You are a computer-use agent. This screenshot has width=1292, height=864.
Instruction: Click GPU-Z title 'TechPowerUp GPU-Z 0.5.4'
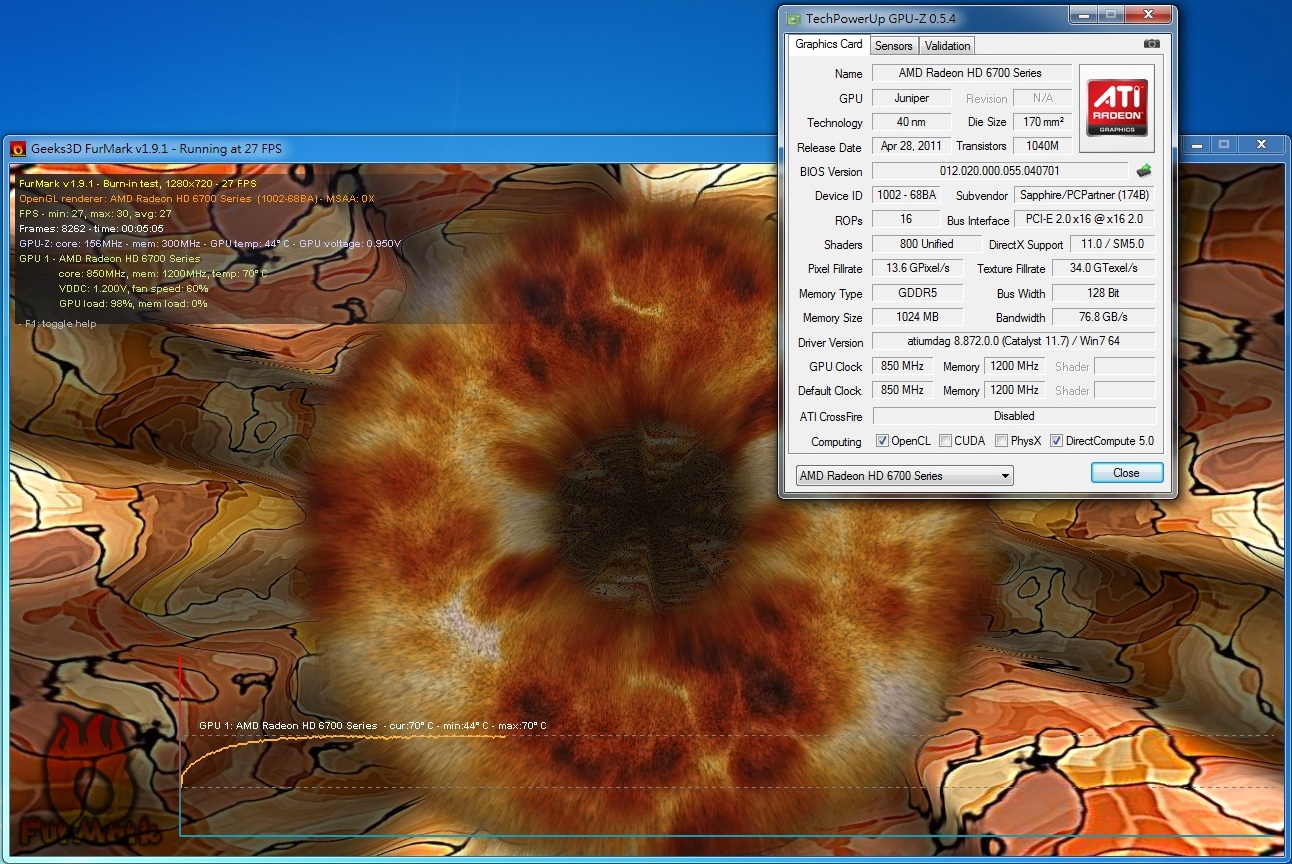point(879,18)
